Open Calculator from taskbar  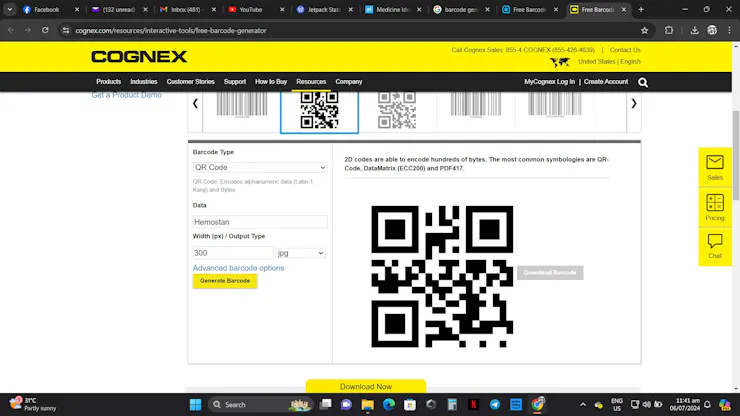[452, 405]
